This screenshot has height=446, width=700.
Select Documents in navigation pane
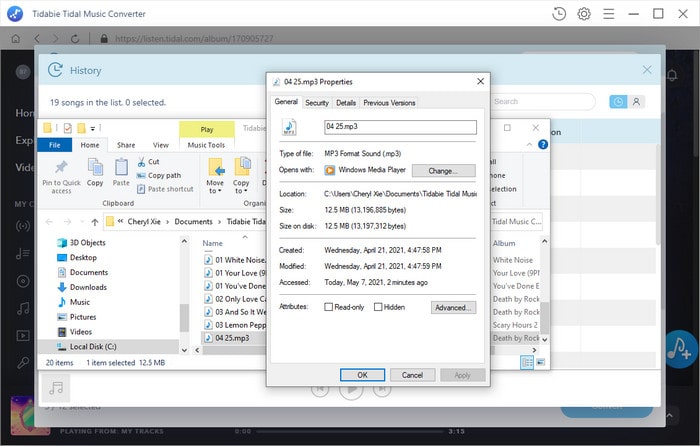click(83, 272)
